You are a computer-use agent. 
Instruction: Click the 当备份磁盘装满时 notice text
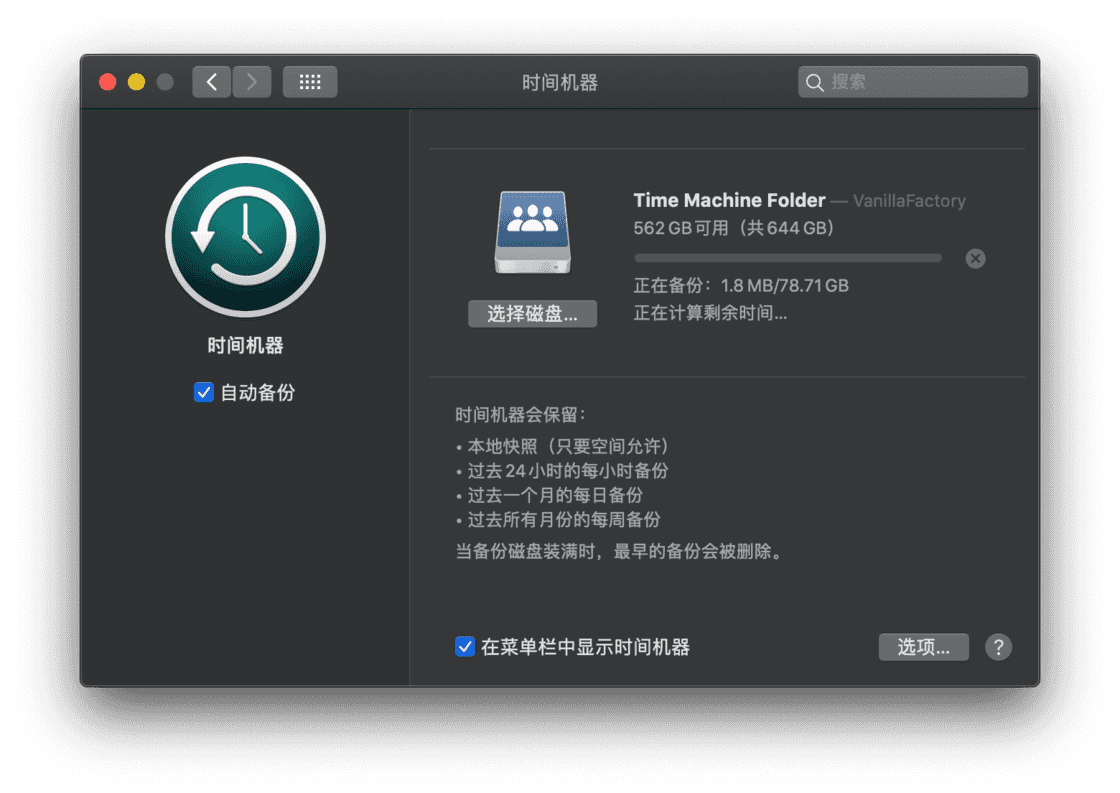pyautogui.click(x=619, y=552)
